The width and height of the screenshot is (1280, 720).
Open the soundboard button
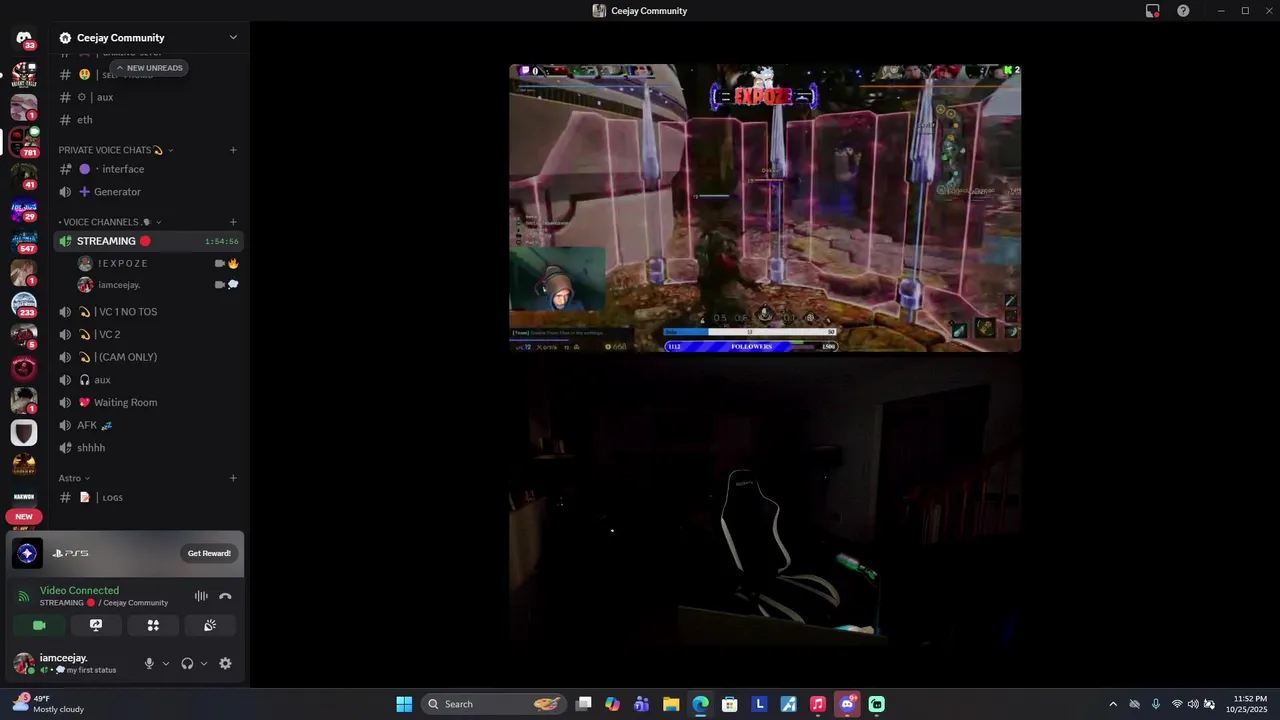coord(210,625)
